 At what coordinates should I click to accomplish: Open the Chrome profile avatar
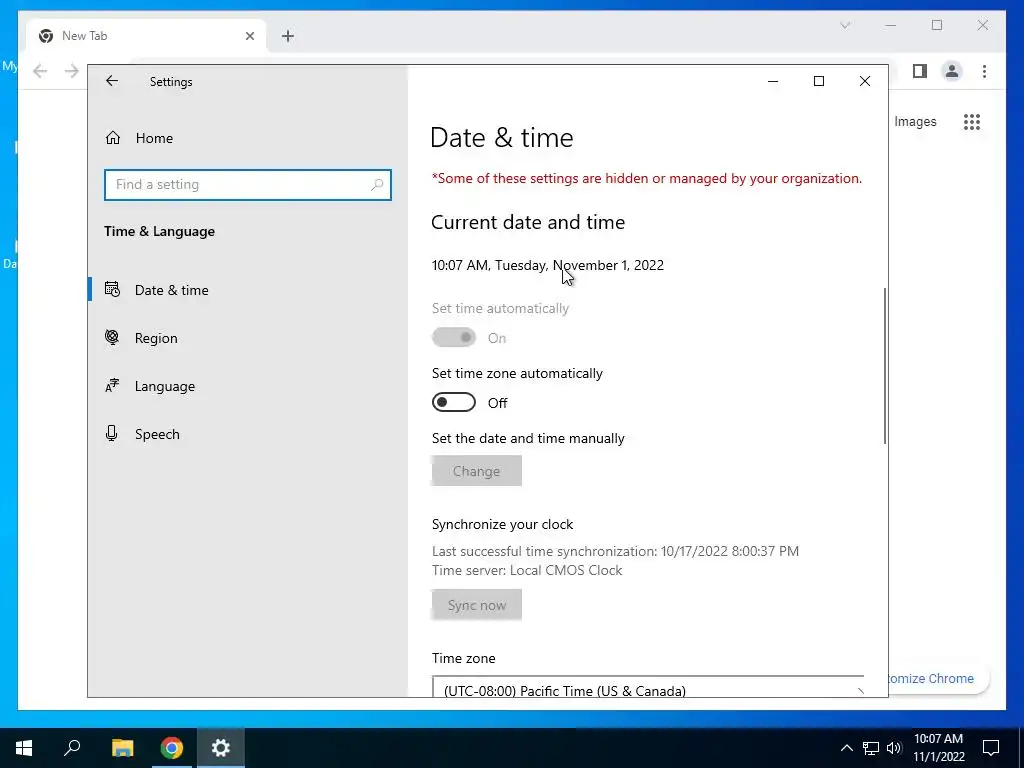952,71
